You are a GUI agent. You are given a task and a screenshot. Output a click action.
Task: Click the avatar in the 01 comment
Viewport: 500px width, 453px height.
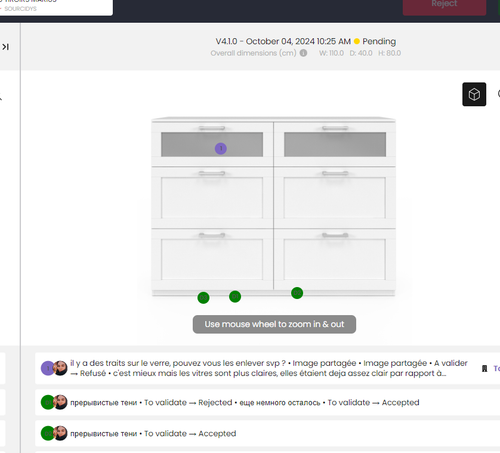pyautogui.click(x=60, y=402)
